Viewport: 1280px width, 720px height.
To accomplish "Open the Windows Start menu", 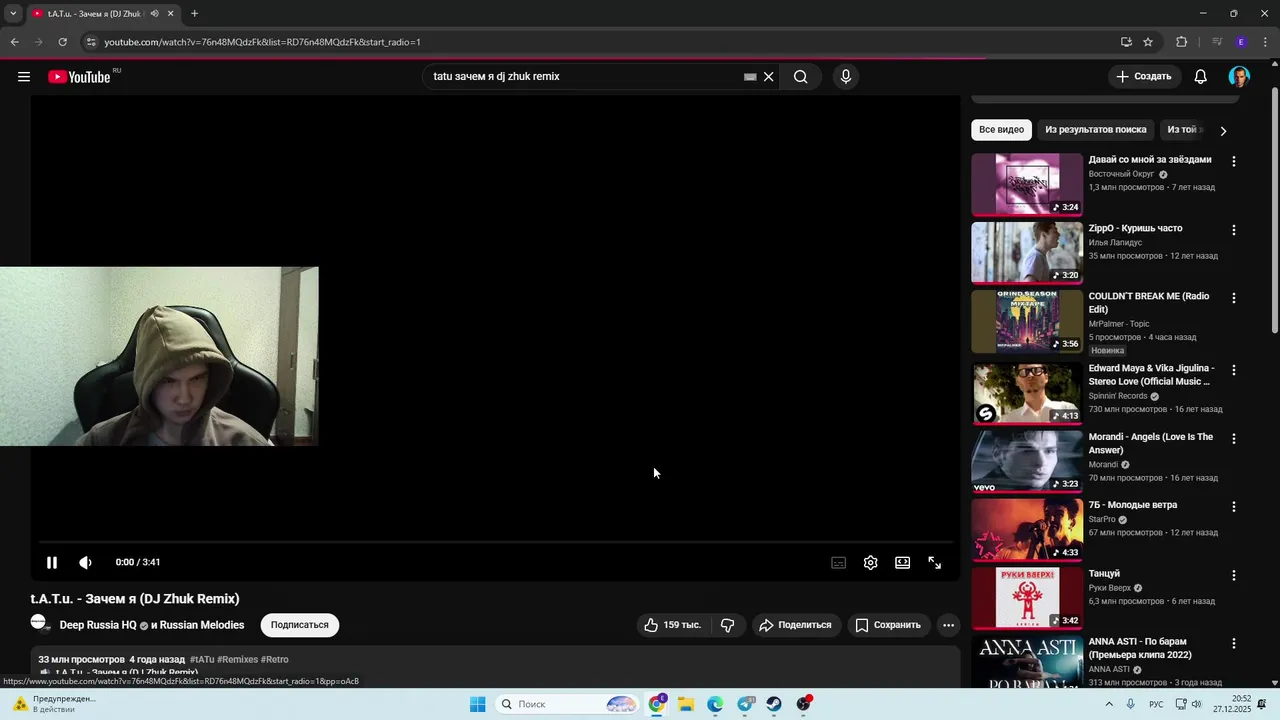I will coord(478,704).
